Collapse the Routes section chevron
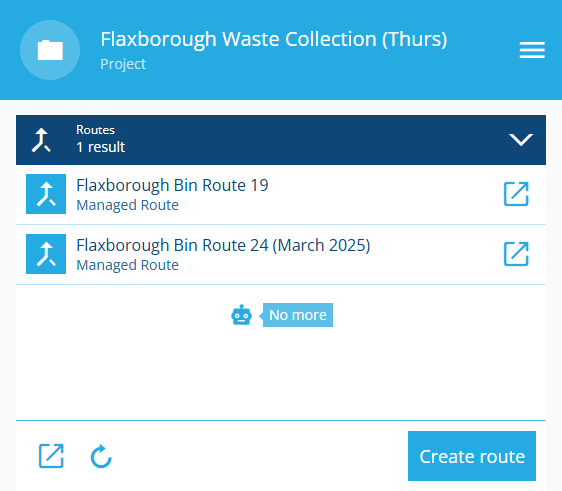 pyautogui.click(x=521, y=140)
